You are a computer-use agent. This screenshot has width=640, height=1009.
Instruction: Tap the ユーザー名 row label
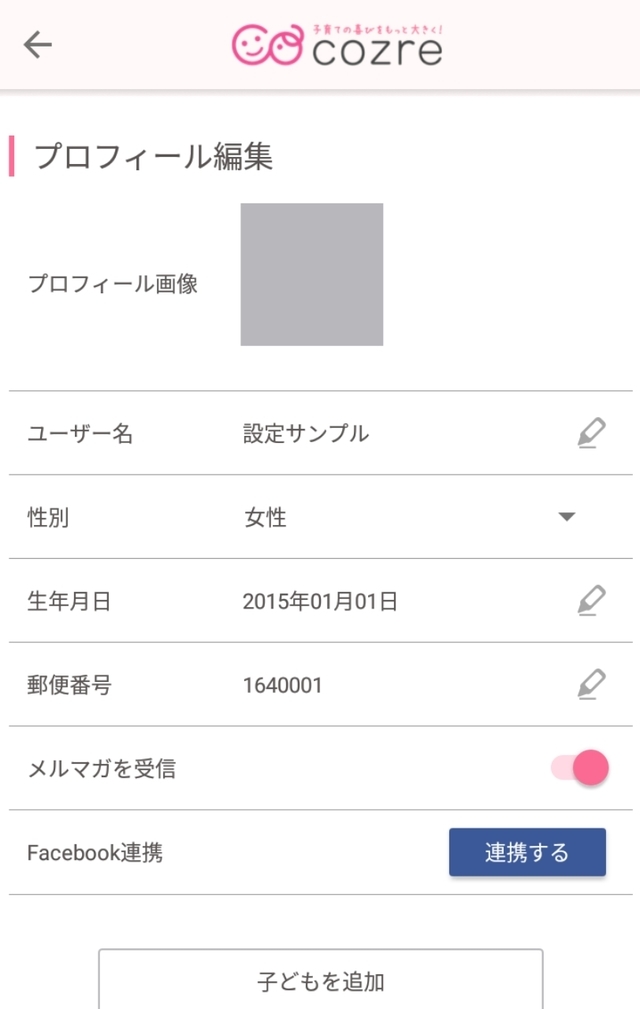[x=80, y=433]
